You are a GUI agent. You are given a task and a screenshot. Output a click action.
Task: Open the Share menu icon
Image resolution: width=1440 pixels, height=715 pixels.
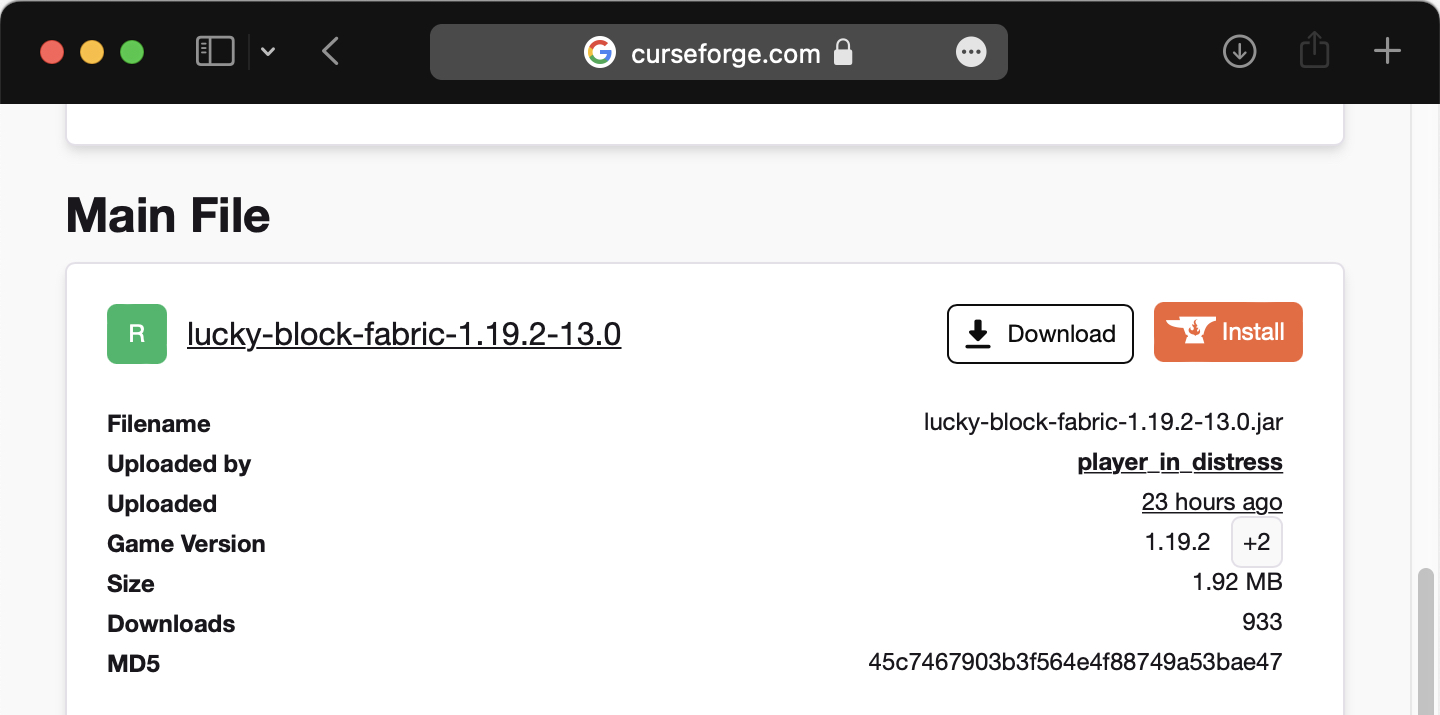point(1314,50)
